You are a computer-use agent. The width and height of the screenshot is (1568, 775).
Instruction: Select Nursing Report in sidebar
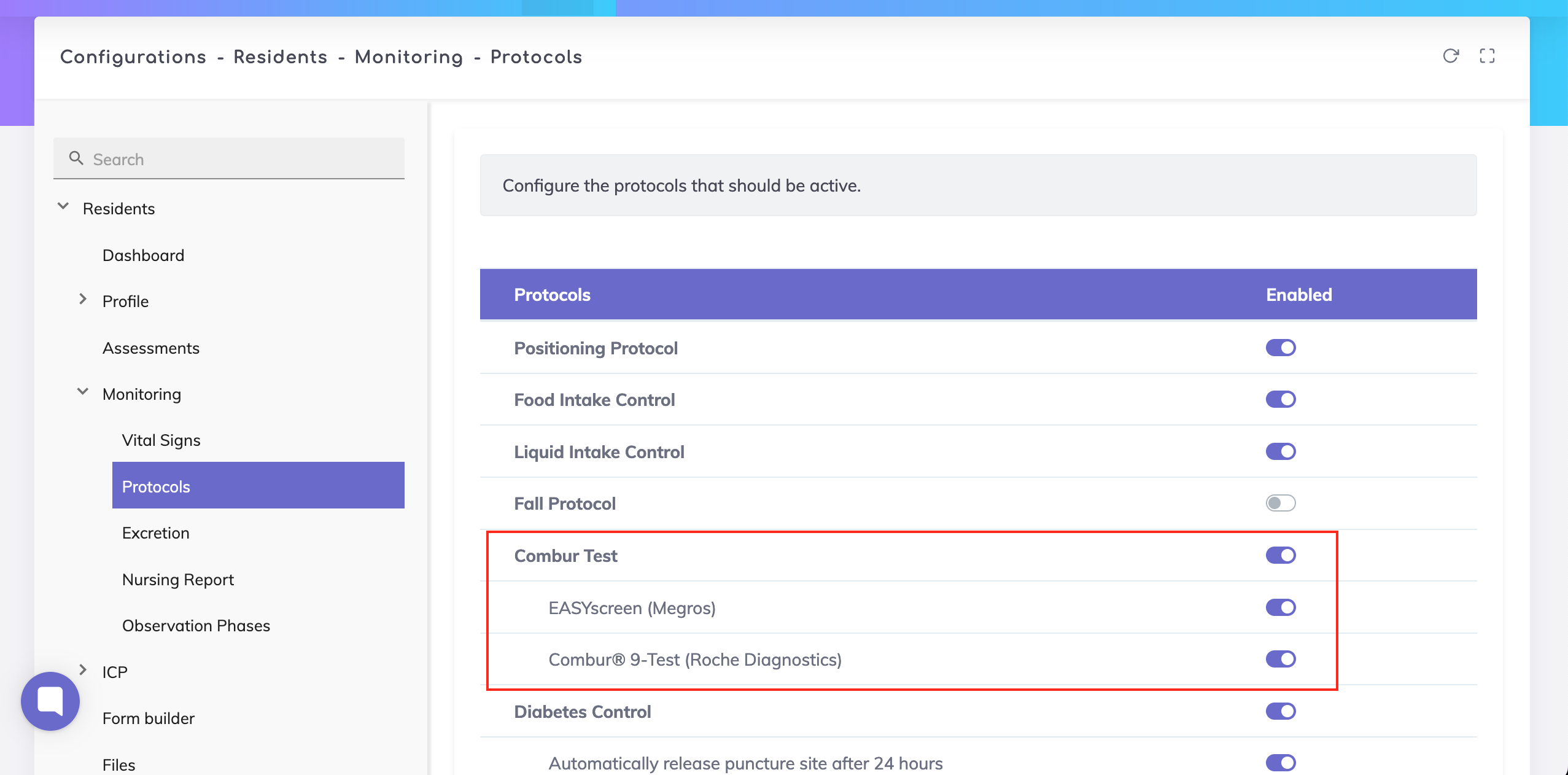click(x=178, y=580)
